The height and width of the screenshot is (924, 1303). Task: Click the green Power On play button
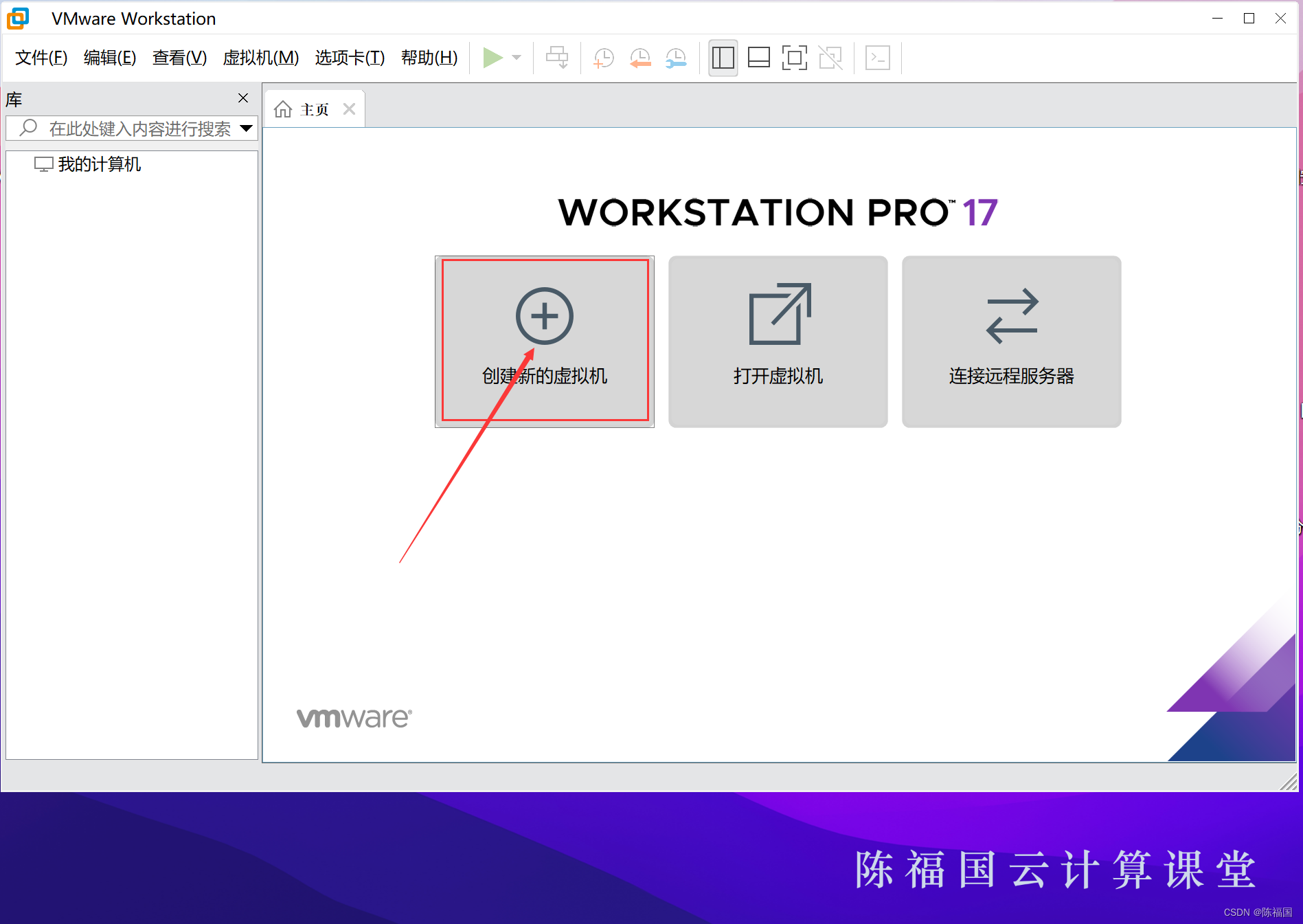pyautogui.click(x=492, y=58)
